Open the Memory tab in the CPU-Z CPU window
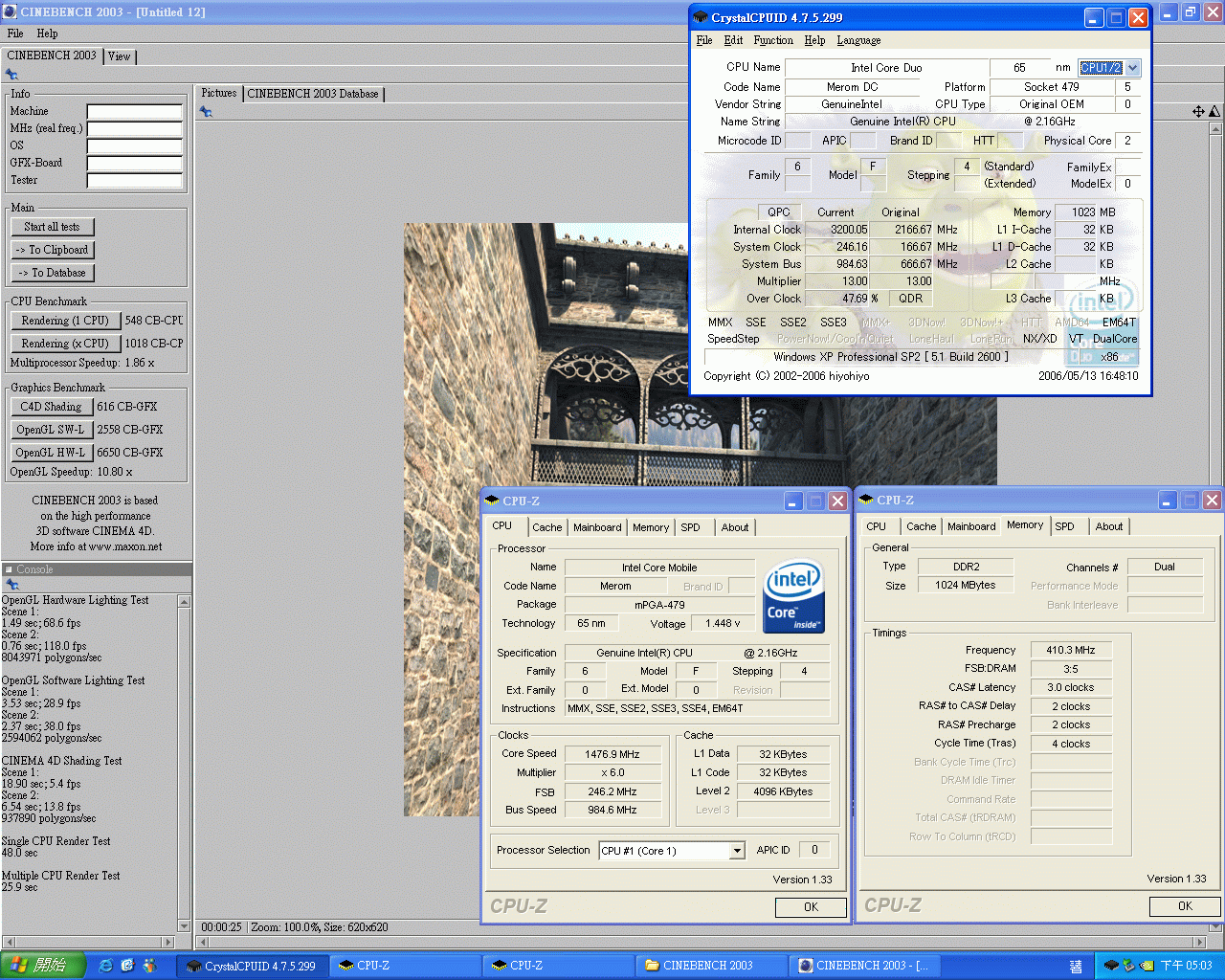Image resolution: width=1225 pixels, height=980 pixels. pyautogui.click(x=651, y=527)
